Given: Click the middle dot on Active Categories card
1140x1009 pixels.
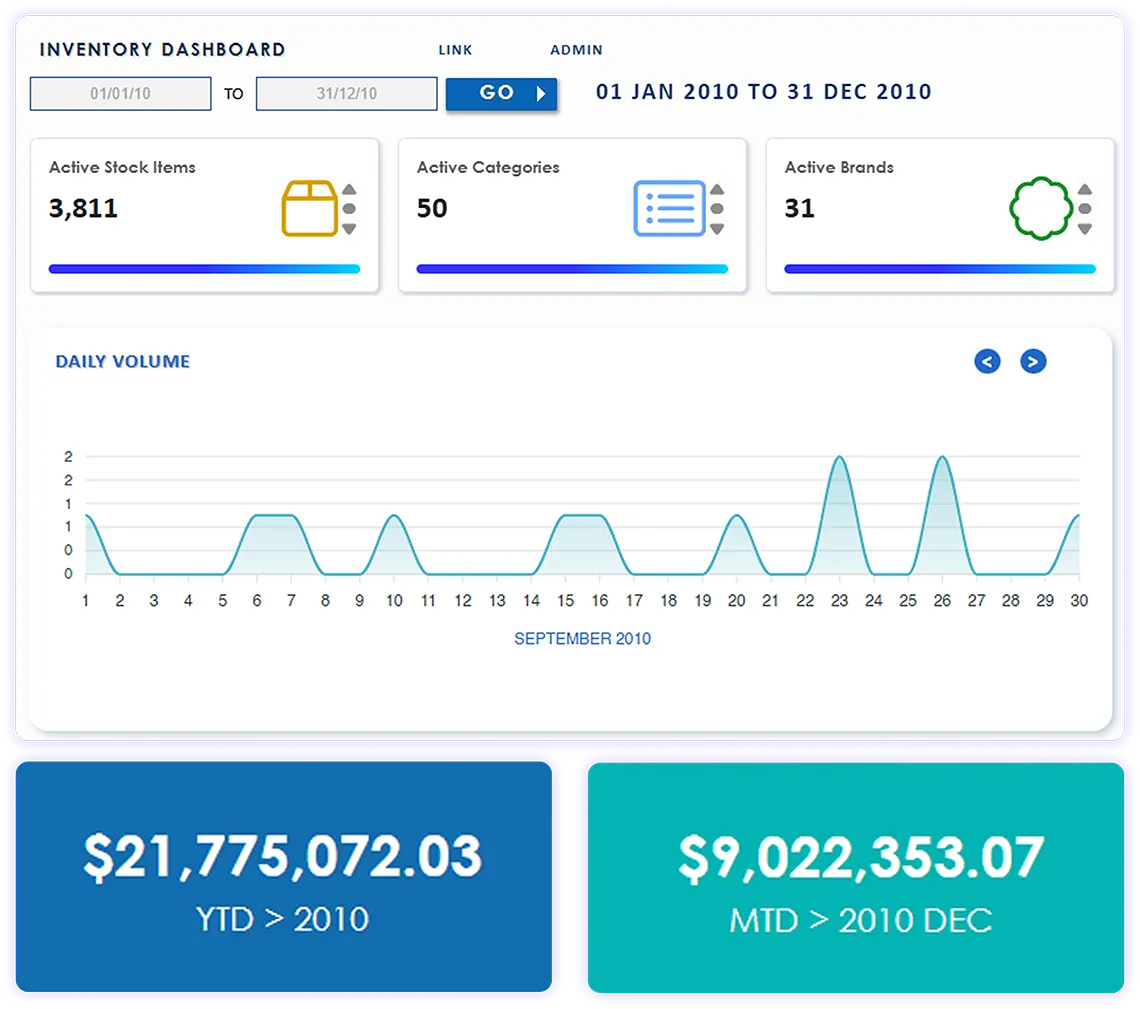Looking at the screenshot, I should [717, 209].
